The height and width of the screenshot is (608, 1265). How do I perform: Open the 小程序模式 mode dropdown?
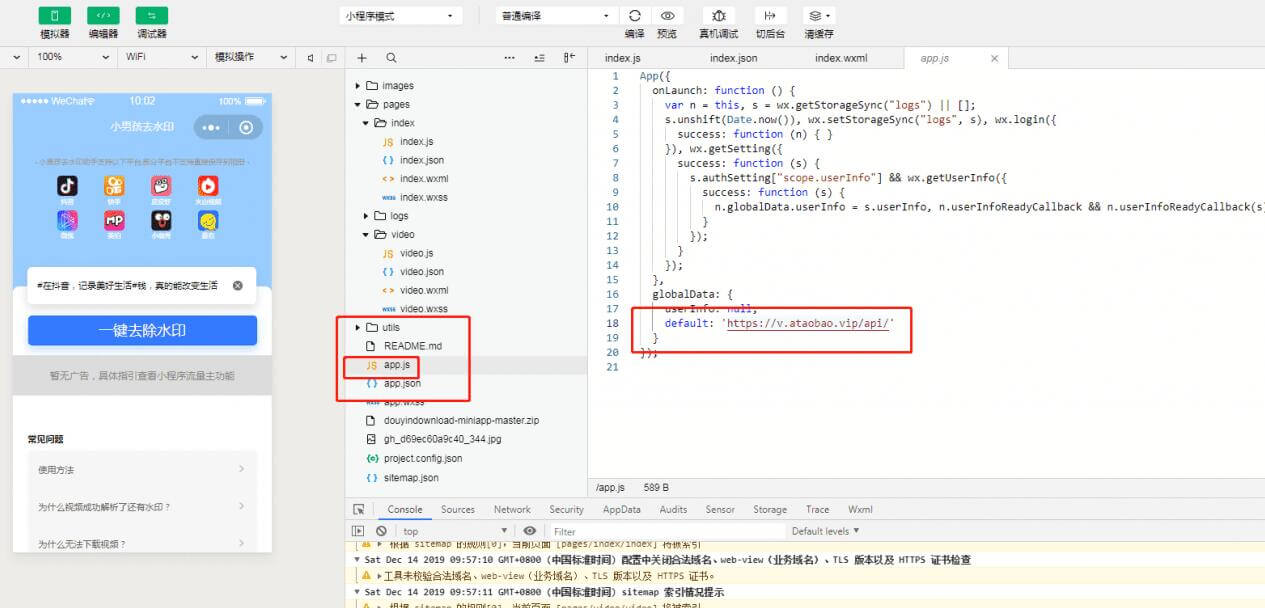[400, 16]
